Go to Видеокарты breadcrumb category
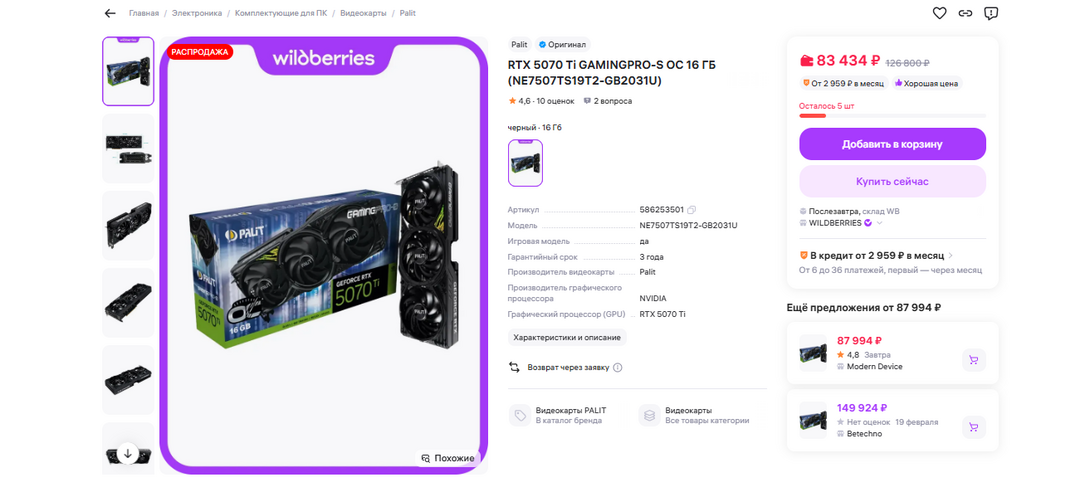 tap(363, 13)
